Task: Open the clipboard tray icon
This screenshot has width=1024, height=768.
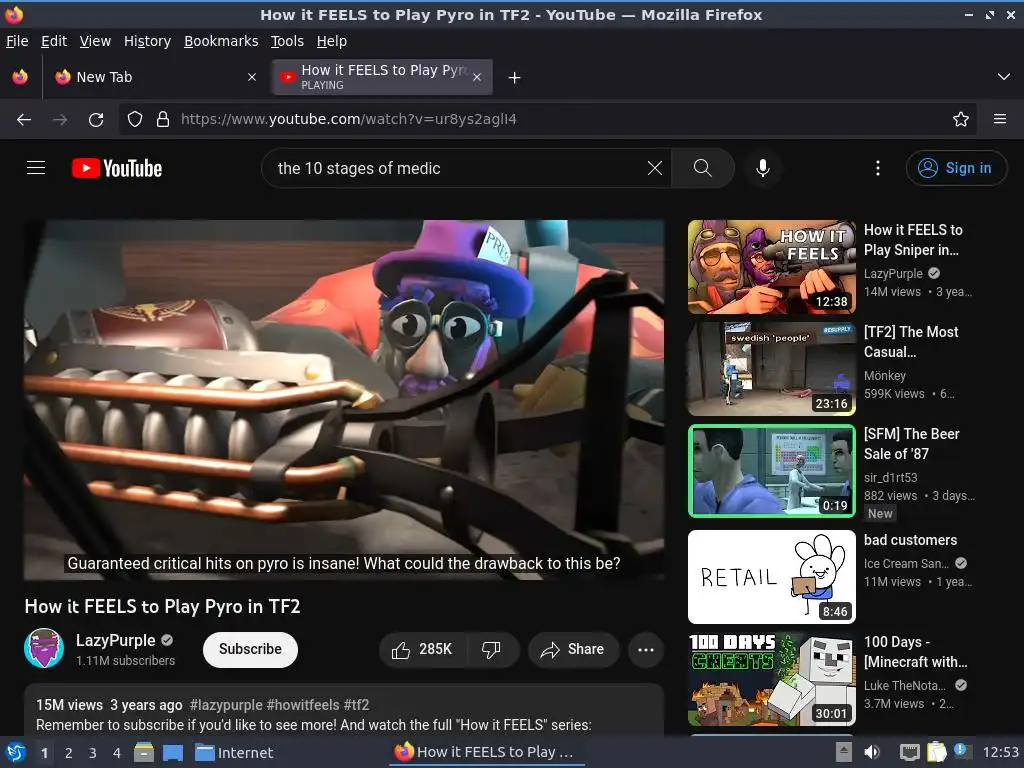Action: point(936,752)
